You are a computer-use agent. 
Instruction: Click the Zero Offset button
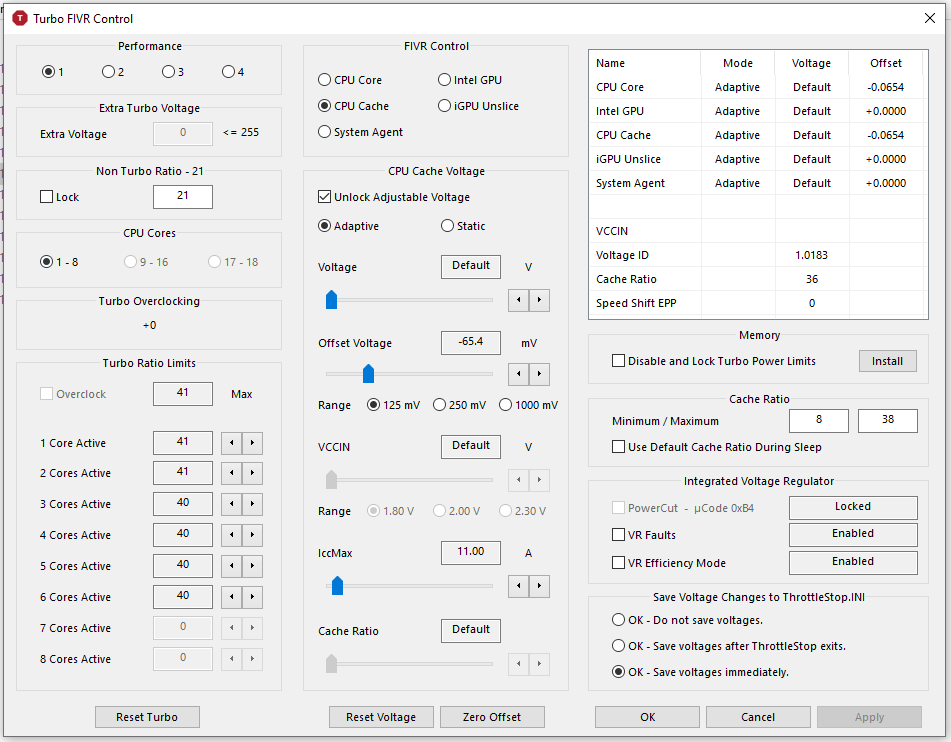(x=491, y=717)
